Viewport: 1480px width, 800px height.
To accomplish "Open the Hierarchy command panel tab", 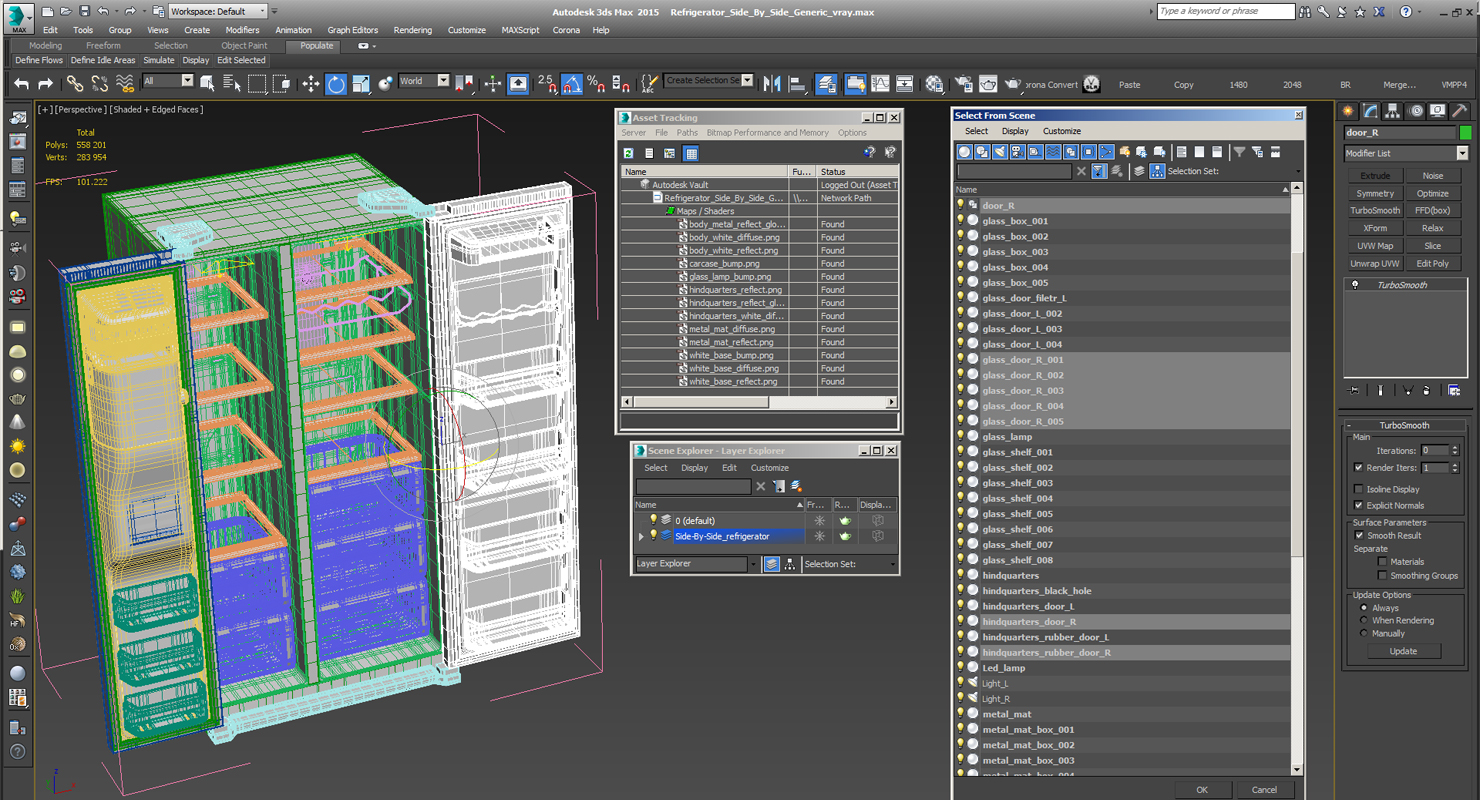I will click(x=1393, y=111).
